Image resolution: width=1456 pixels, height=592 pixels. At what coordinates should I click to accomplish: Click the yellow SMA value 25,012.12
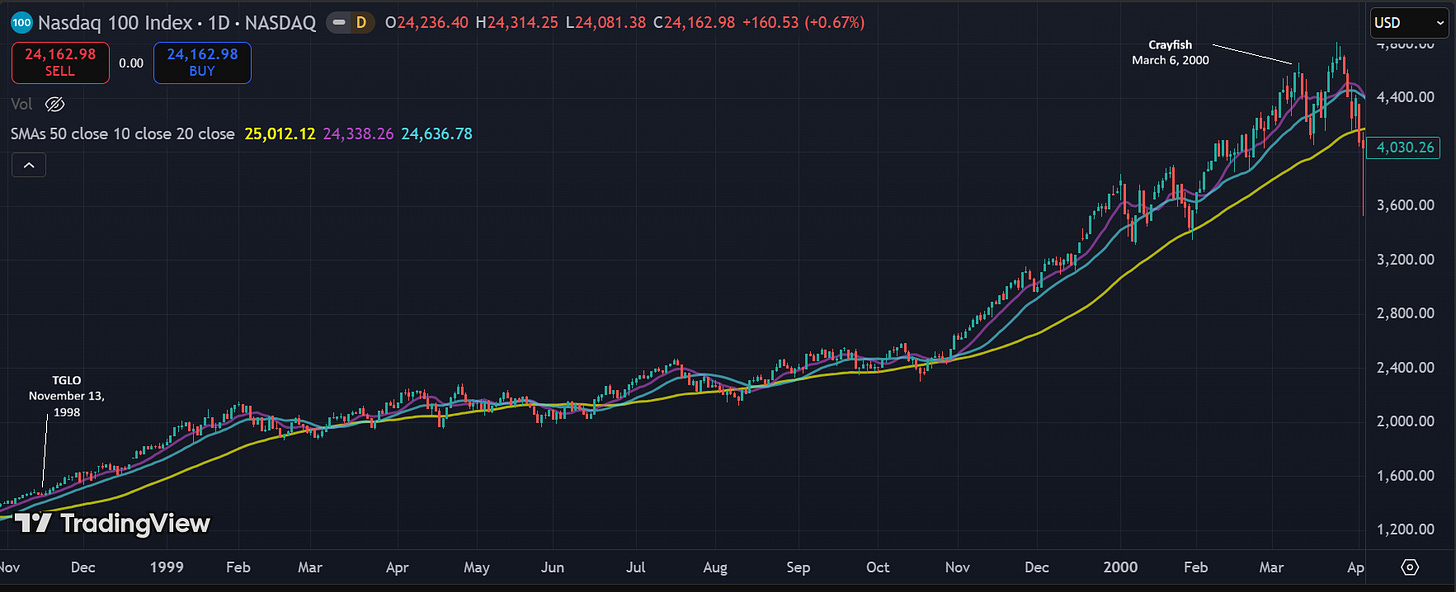pos(278,133)
